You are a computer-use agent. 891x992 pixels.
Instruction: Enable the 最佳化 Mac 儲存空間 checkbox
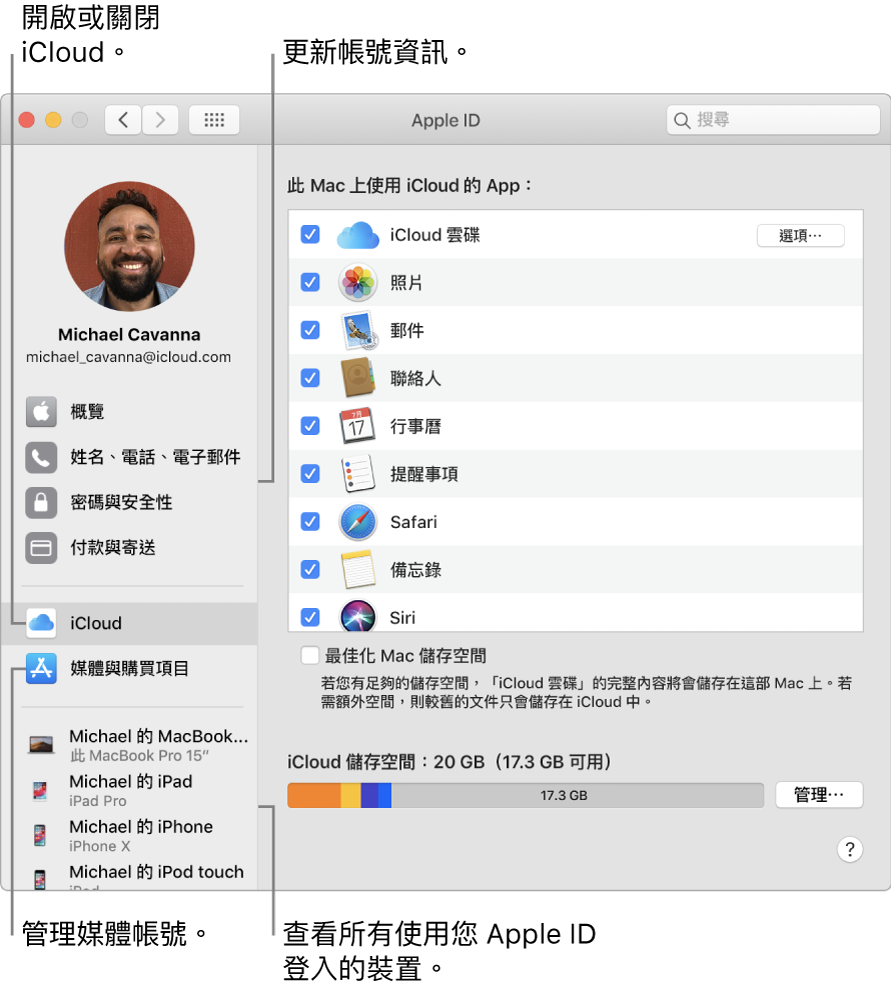pyautogui.click(x=310, y=655)
